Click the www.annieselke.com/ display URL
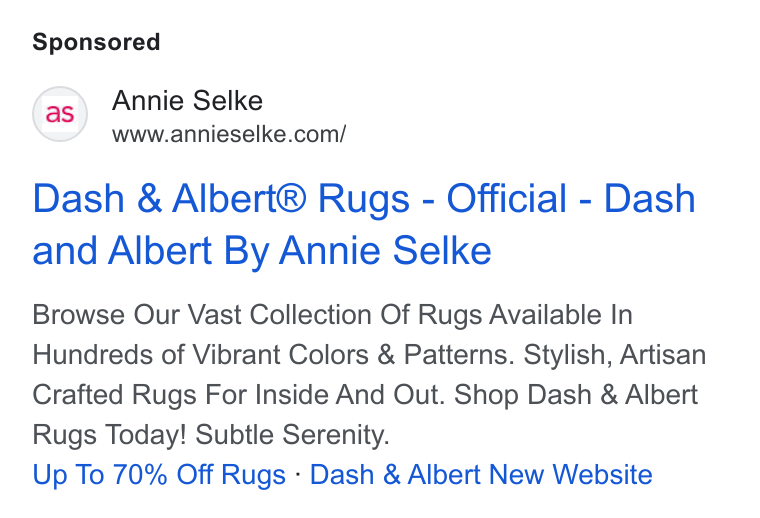The image size is (760, 518). point(229,134)
